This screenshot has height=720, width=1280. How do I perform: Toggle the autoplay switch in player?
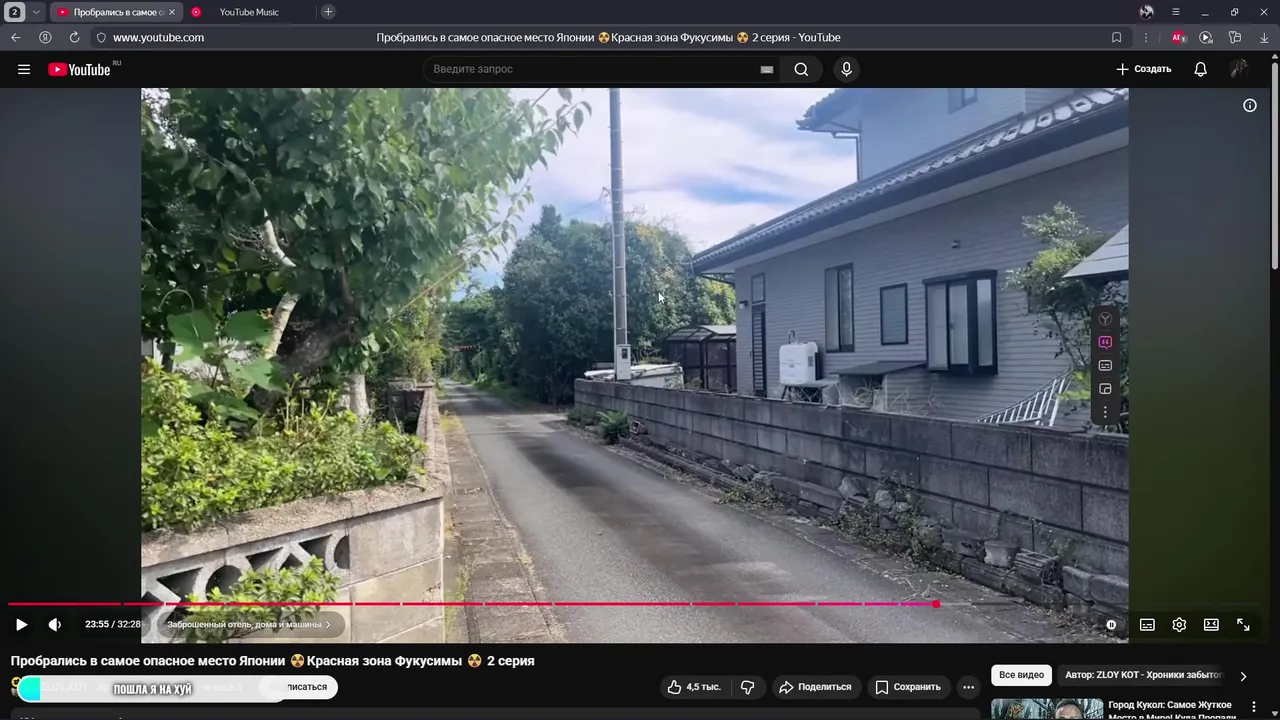[1111, 624]
